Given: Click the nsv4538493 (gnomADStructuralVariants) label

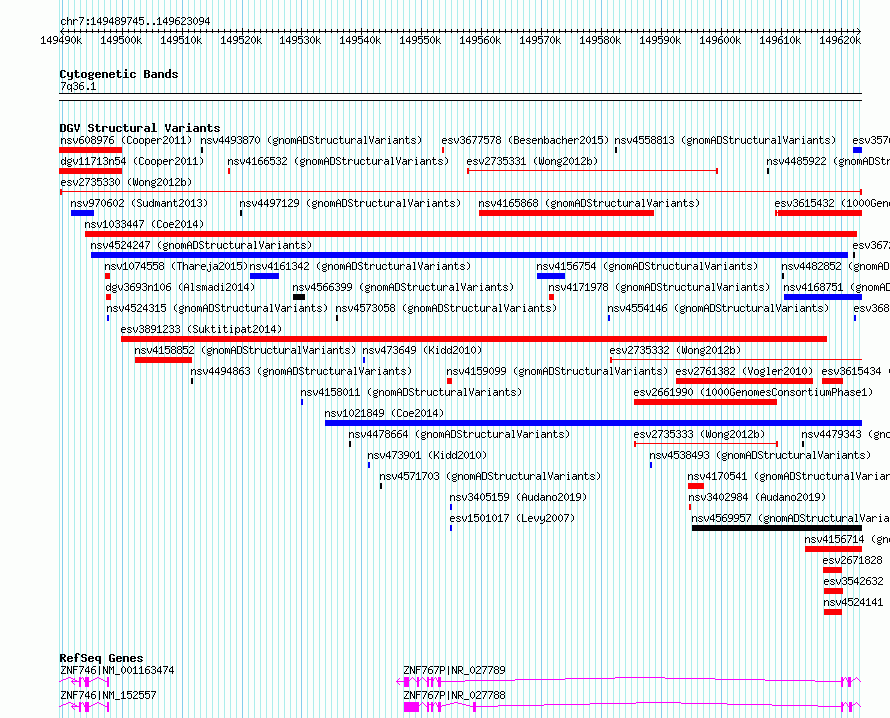Looking at the screenshot, I should click(760, 455).
